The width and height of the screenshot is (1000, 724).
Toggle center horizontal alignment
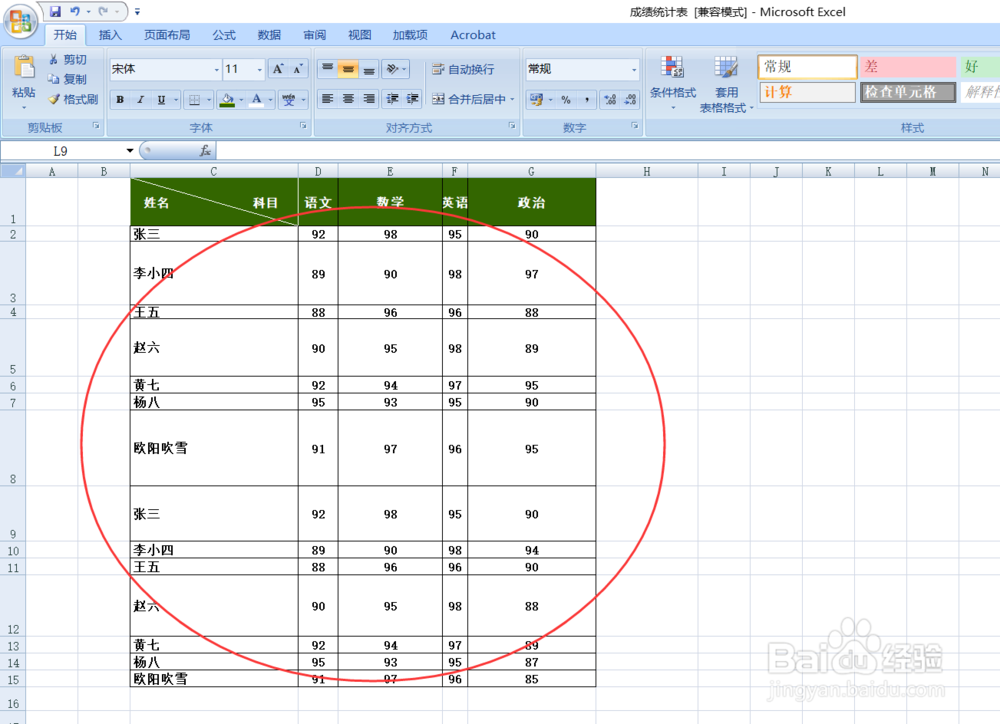pyautogui.click(x=348, y=99)
